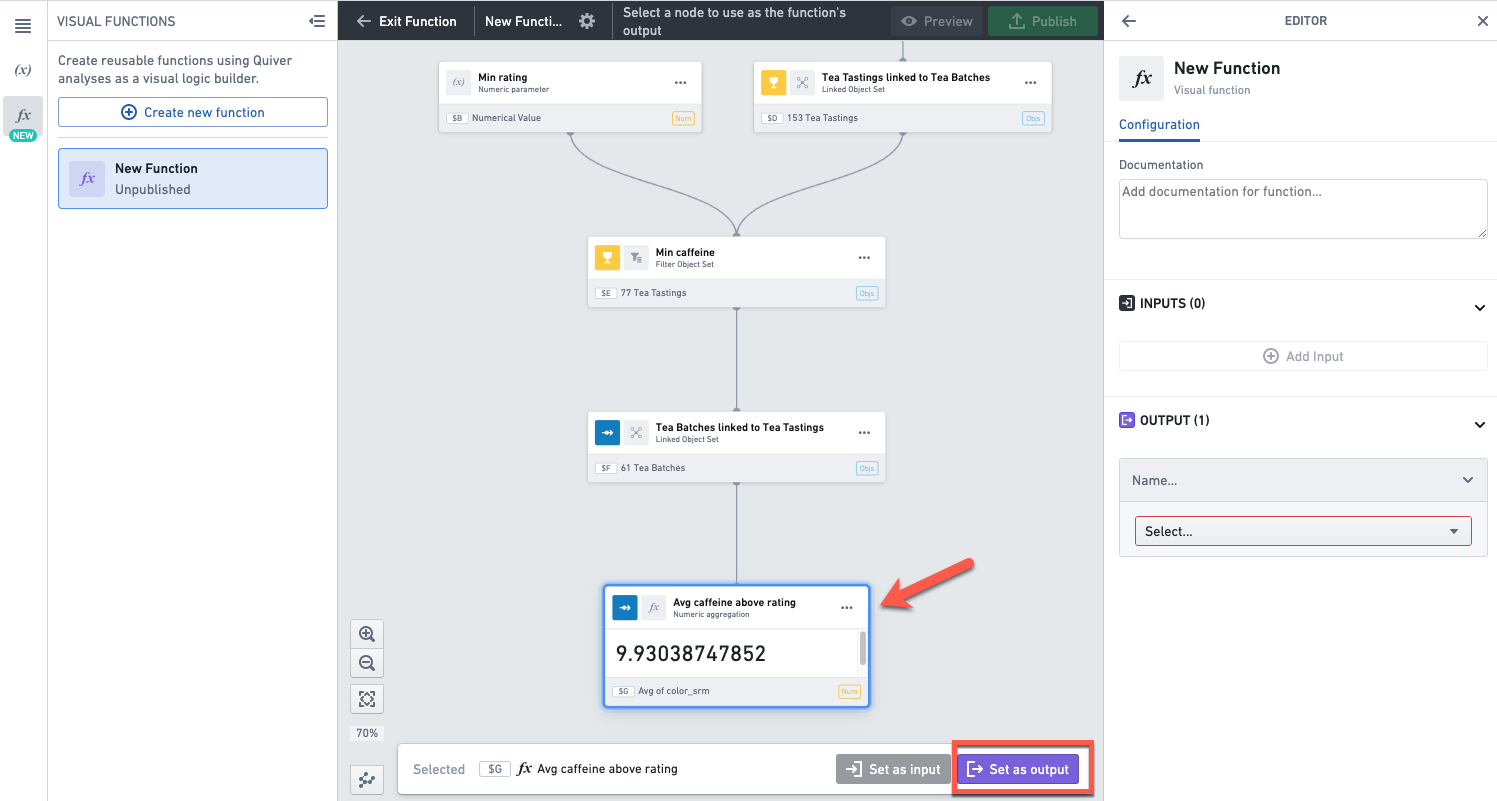The image size is (1497, 801).
Task: Close the Editor panel
Action: click(x=1482, y=21)
